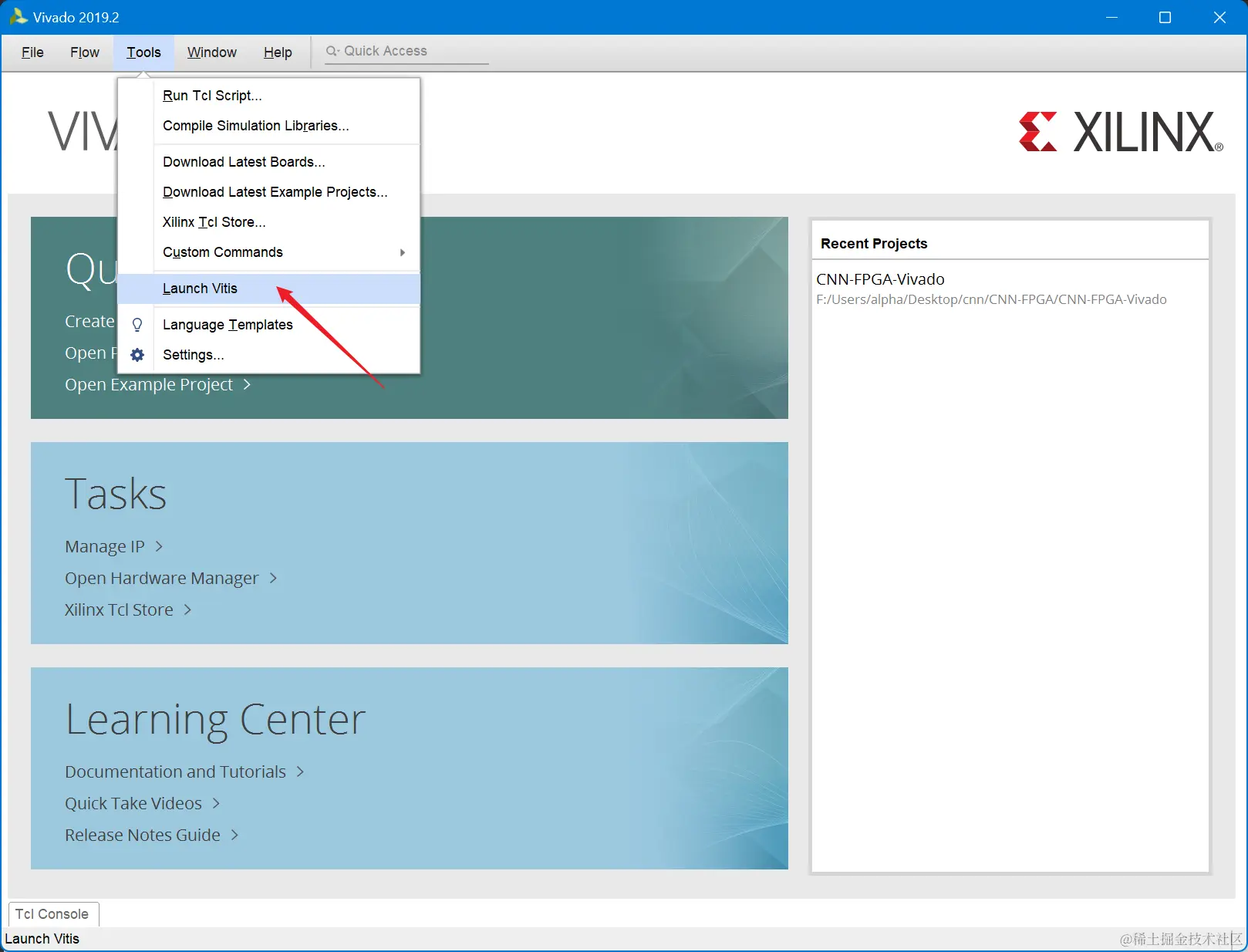Open recent project CNN-FPGA-Vivado

click(x=880, y=279)
